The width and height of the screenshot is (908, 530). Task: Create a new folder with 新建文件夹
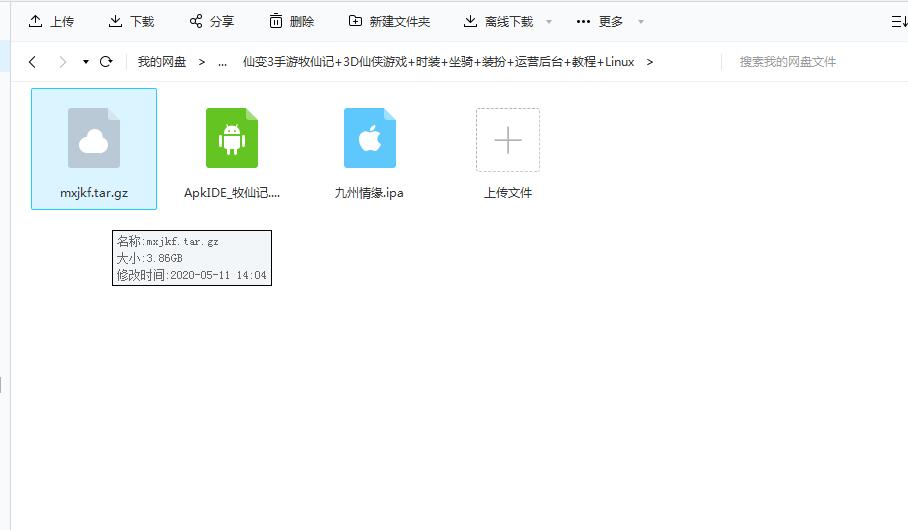point(389,21)
